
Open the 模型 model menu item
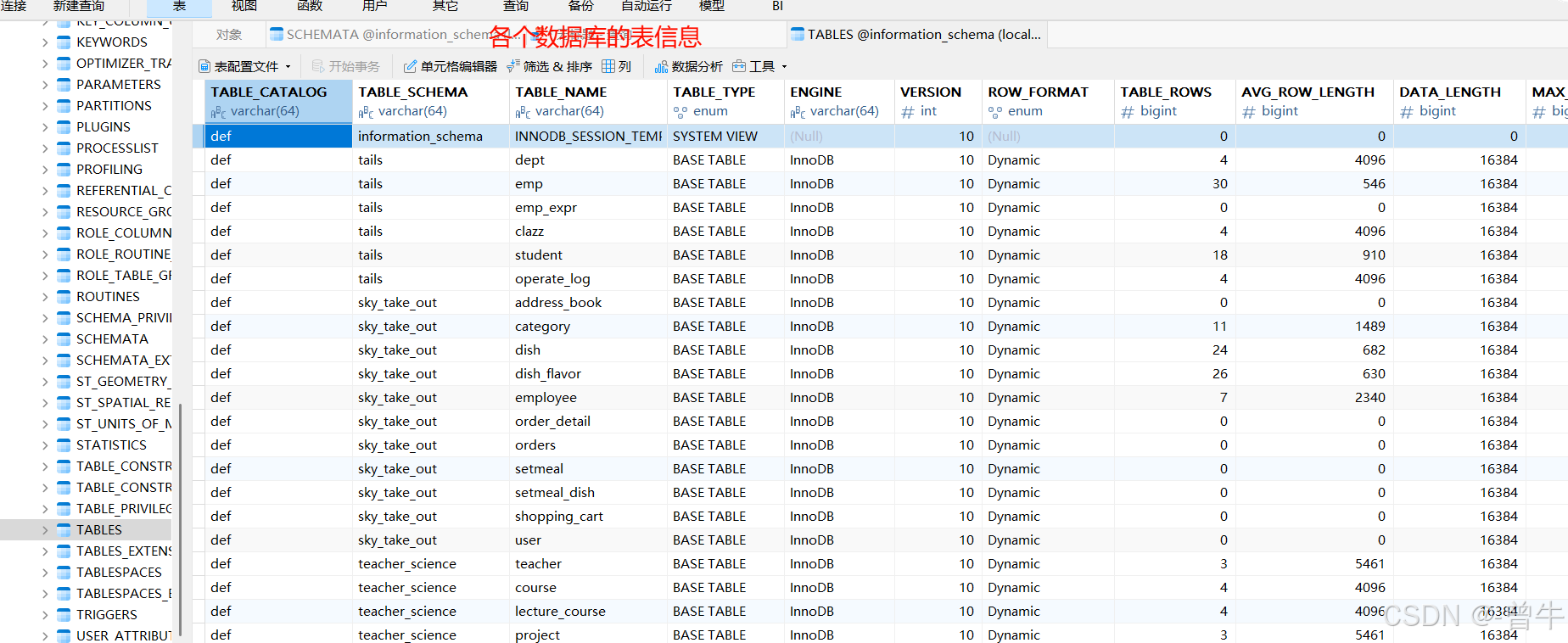(x=711, y=6)
